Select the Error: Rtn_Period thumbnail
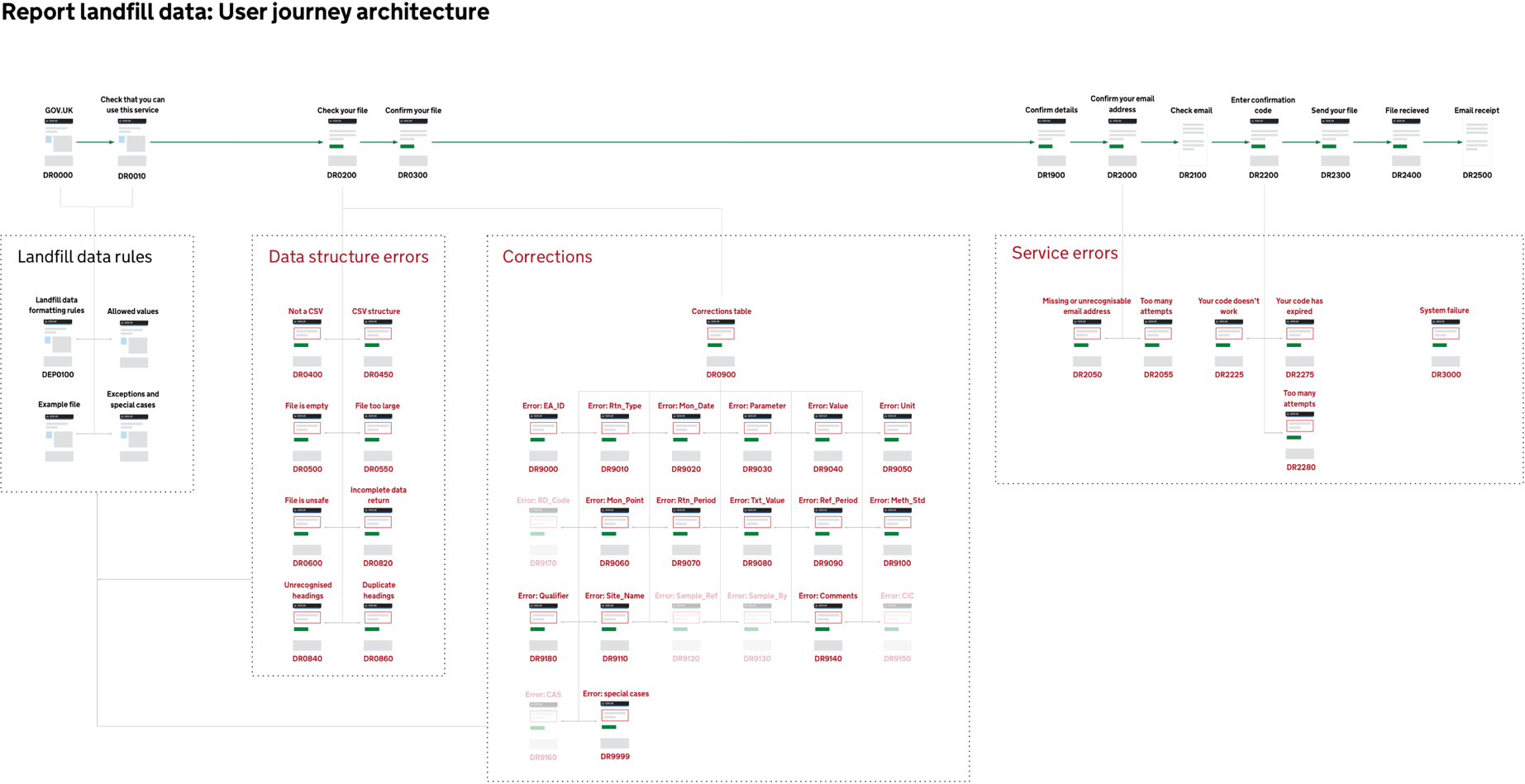This screenshot has height=784, width=1525. point(685,531)
